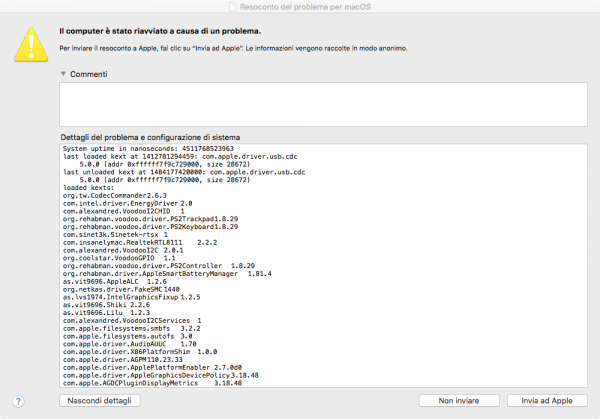Click the 'Il computer è stato riavviato' headline
The height and width of the screenshot is (419, 600).
(160, 31)
